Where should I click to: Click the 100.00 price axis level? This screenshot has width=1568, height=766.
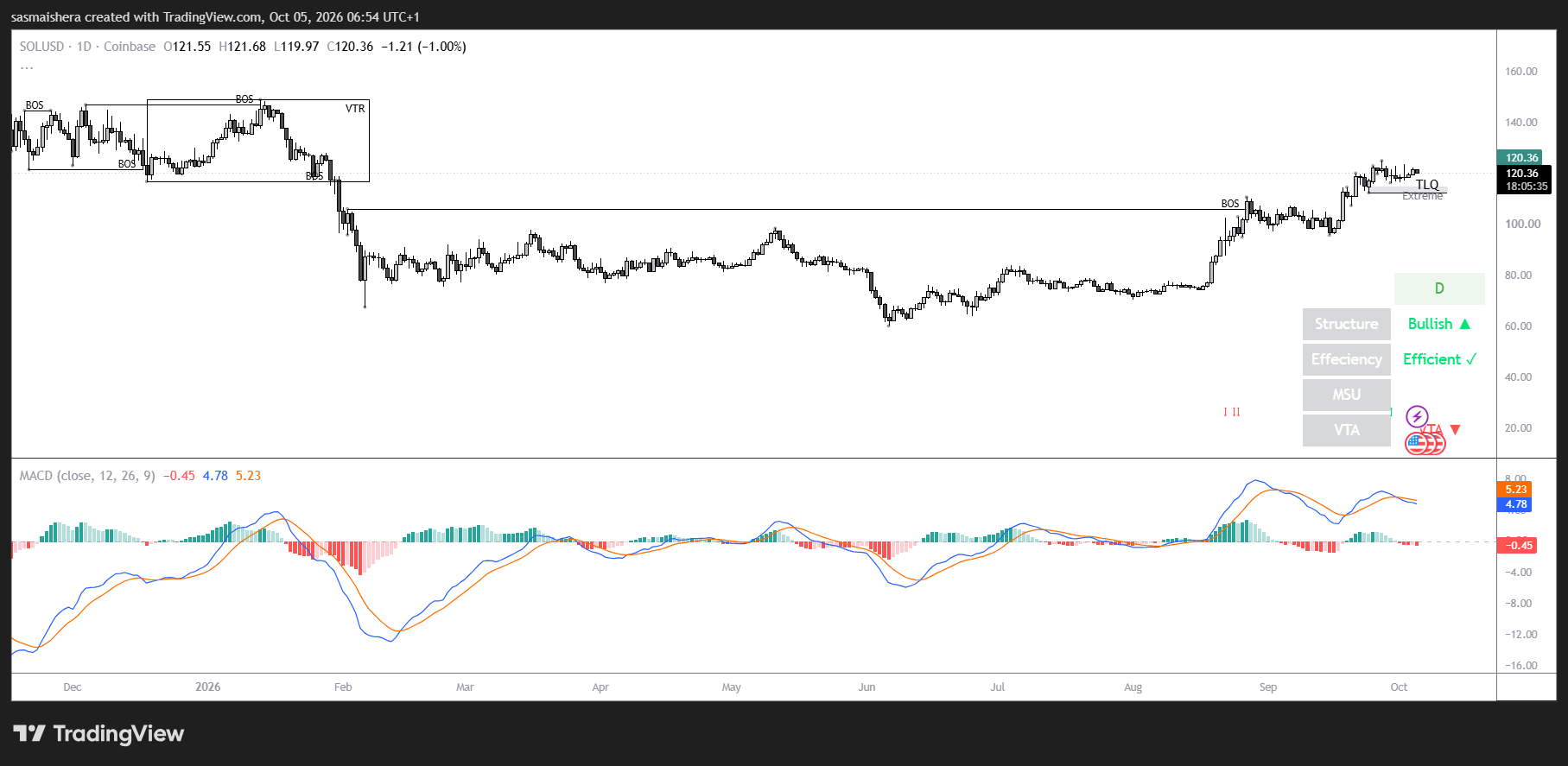coord(1522,224)
